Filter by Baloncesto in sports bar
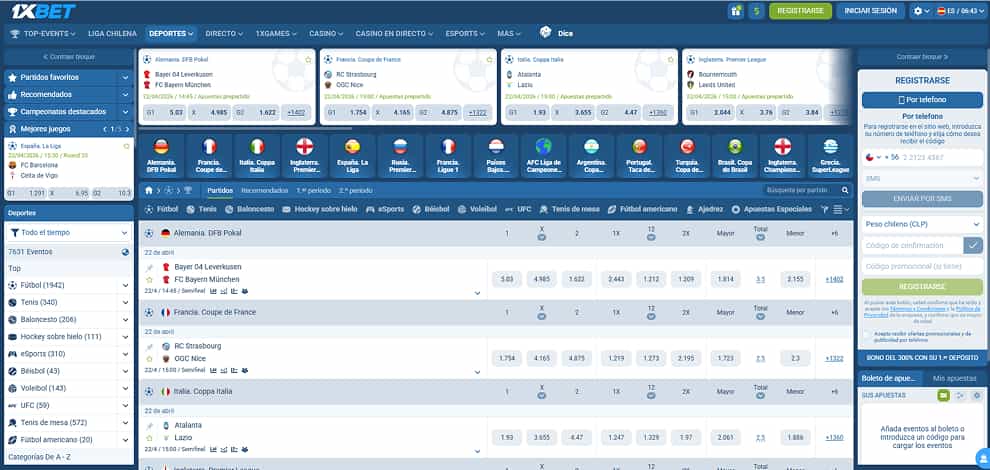The width and height of the screenshot is (990, 470). pos(249,209)
